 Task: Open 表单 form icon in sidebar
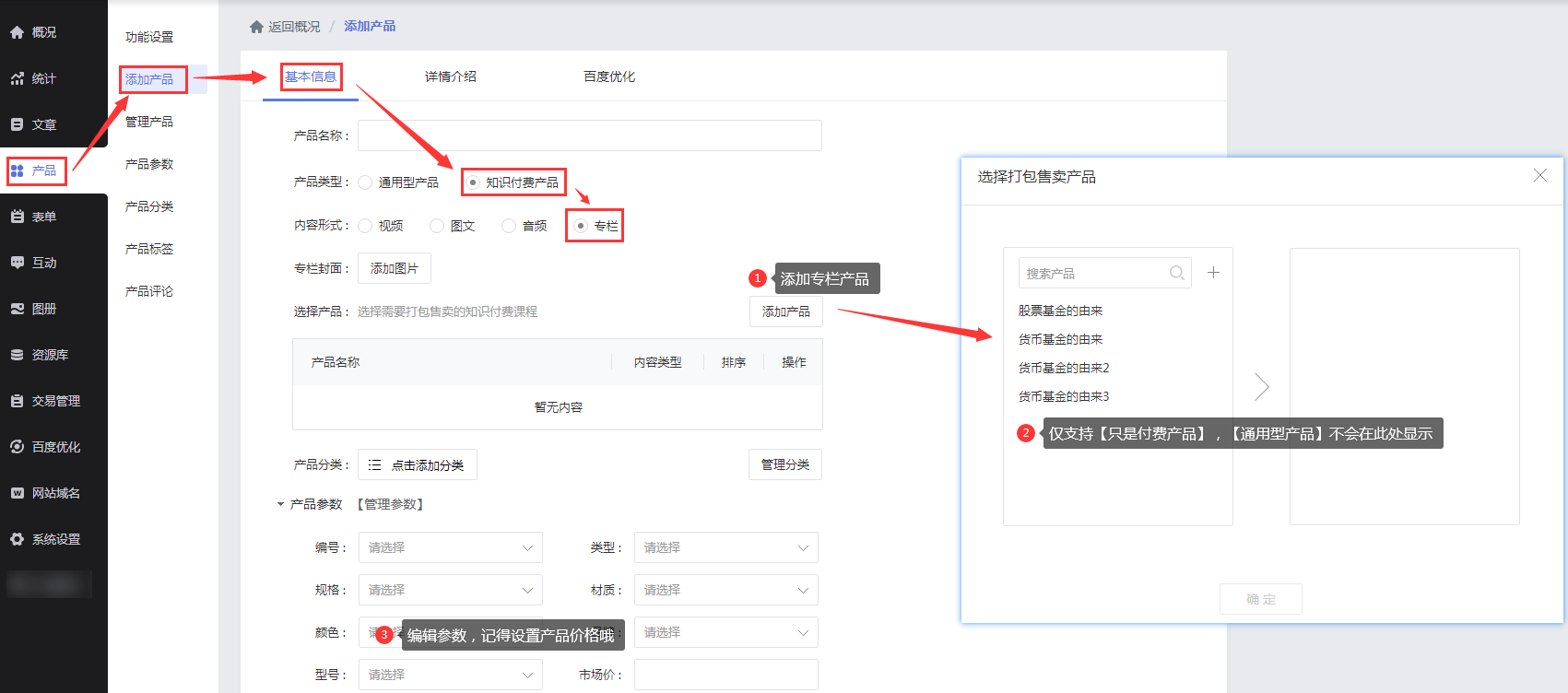(17, 217)
